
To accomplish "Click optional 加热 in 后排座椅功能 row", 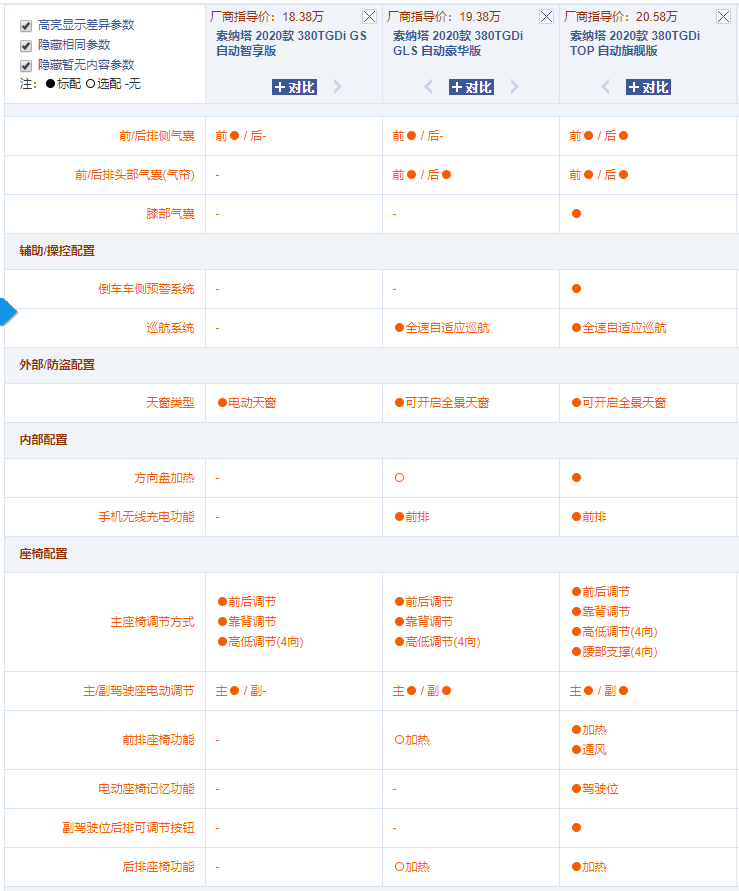I will (412, 867).
